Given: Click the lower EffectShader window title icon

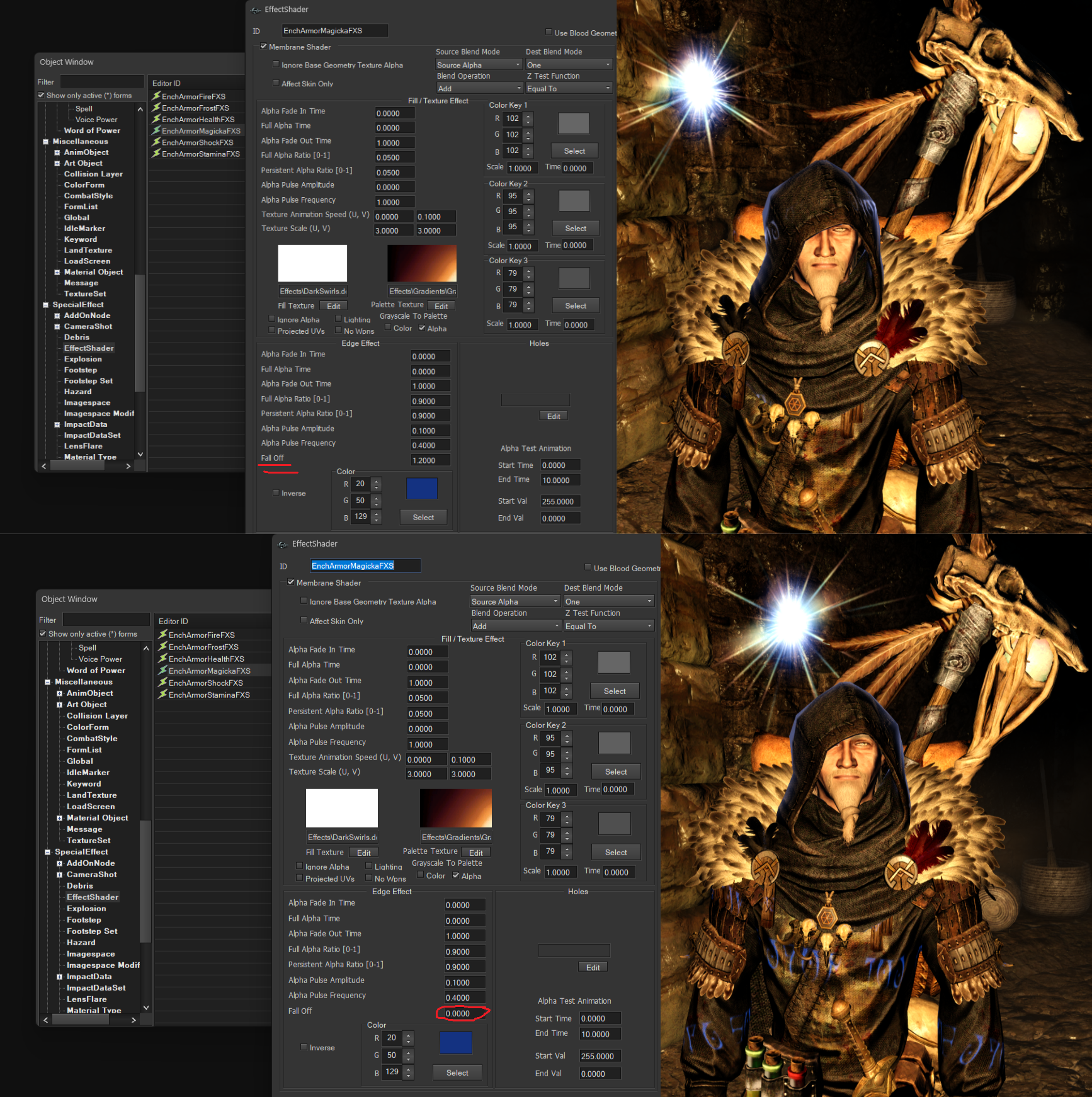Looking at the screenshot, I should [283, 545].
